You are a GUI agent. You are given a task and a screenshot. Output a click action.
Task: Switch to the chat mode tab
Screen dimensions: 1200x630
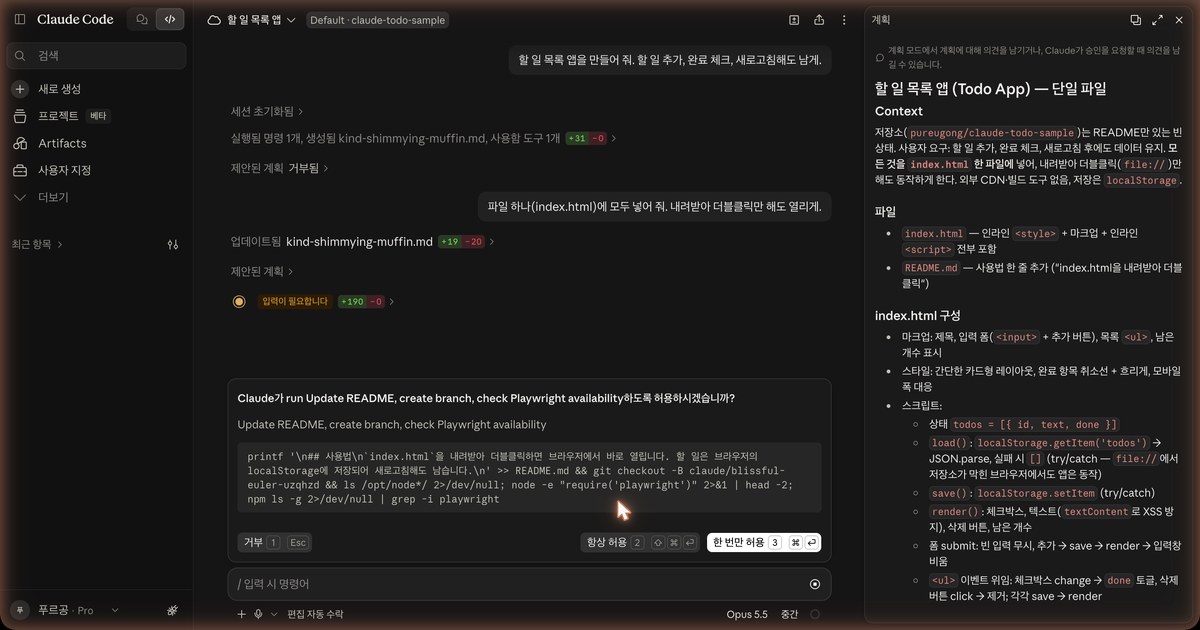(142, 19)
